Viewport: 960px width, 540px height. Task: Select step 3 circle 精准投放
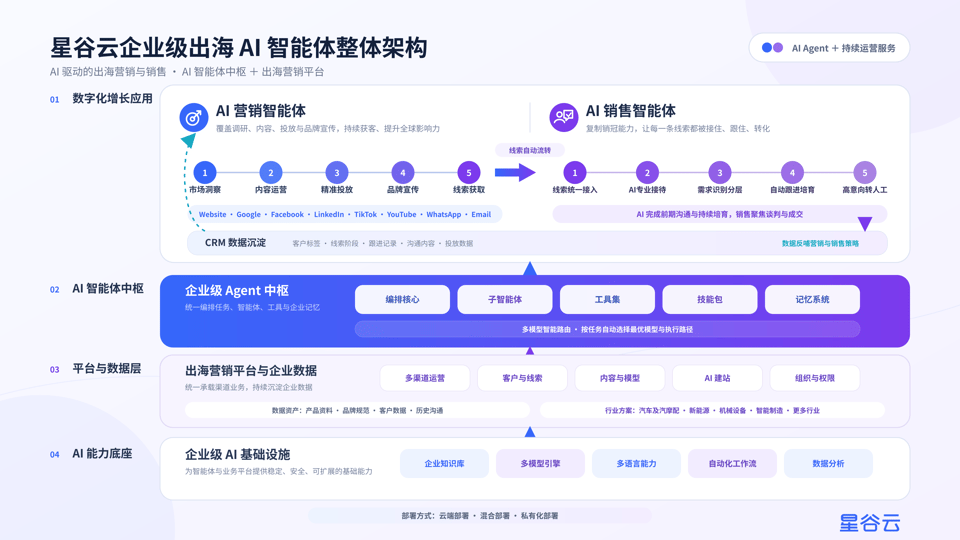(337, 173)
